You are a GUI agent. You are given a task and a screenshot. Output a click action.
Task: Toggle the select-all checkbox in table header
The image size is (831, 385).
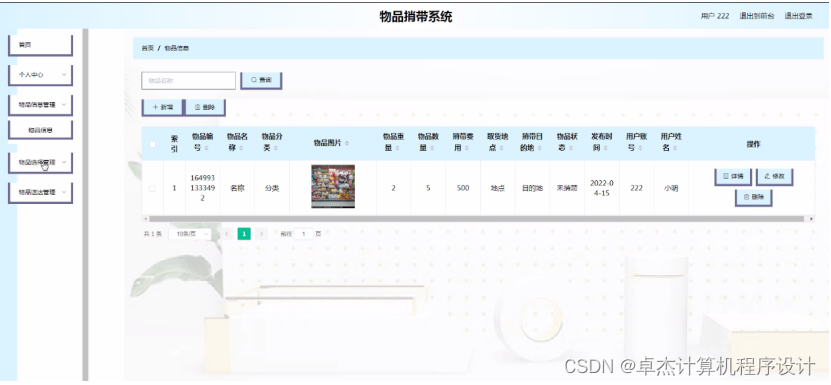coord(153,144)
